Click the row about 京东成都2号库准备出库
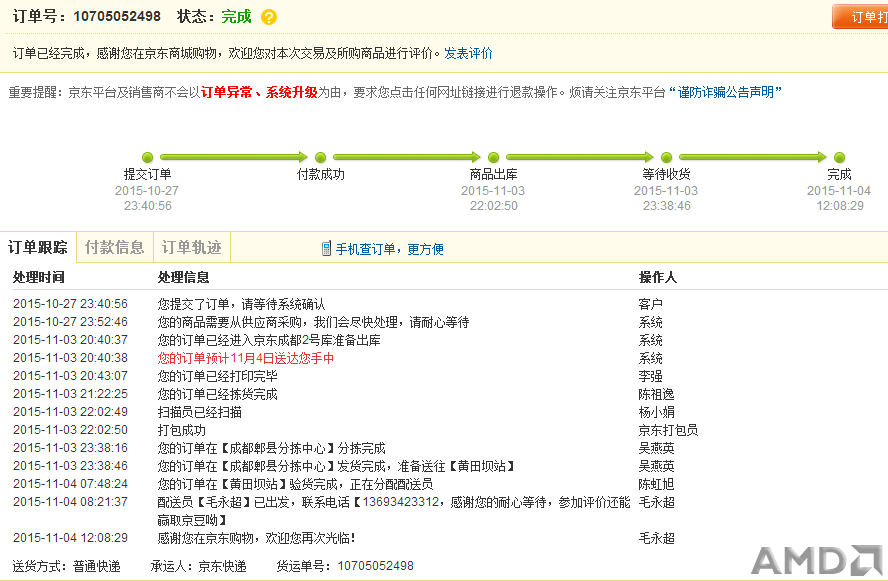The height and width of the screenshot is (581, 888). click(269, 340)
